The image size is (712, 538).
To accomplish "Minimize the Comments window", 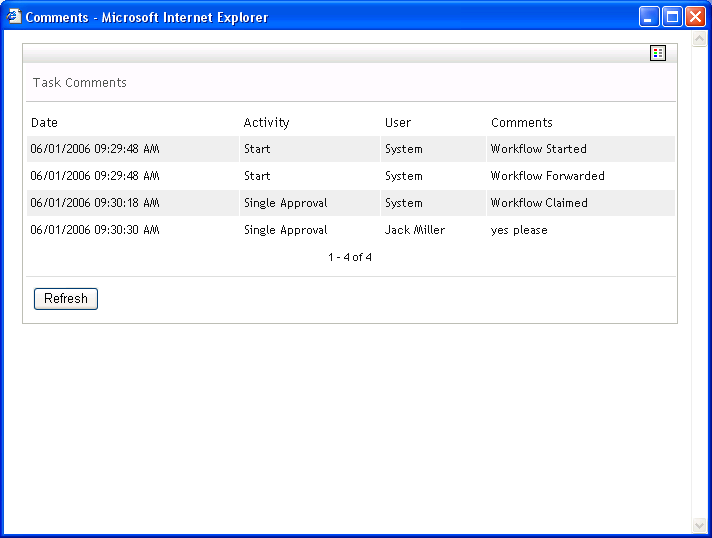I will pyautogui.click(x=650, y=17).
